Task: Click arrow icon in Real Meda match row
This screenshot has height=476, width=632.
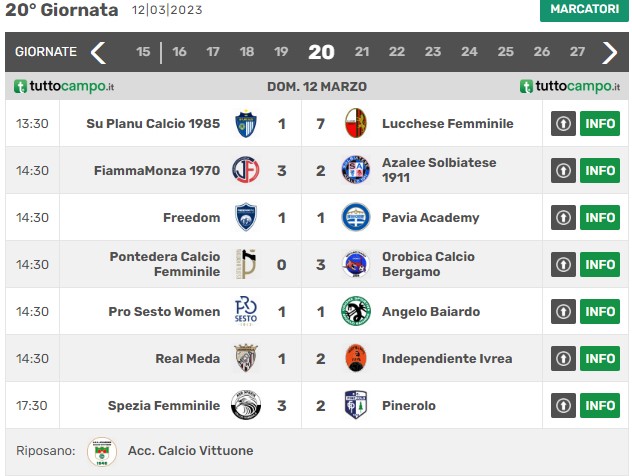Action: tap(563, 358)
